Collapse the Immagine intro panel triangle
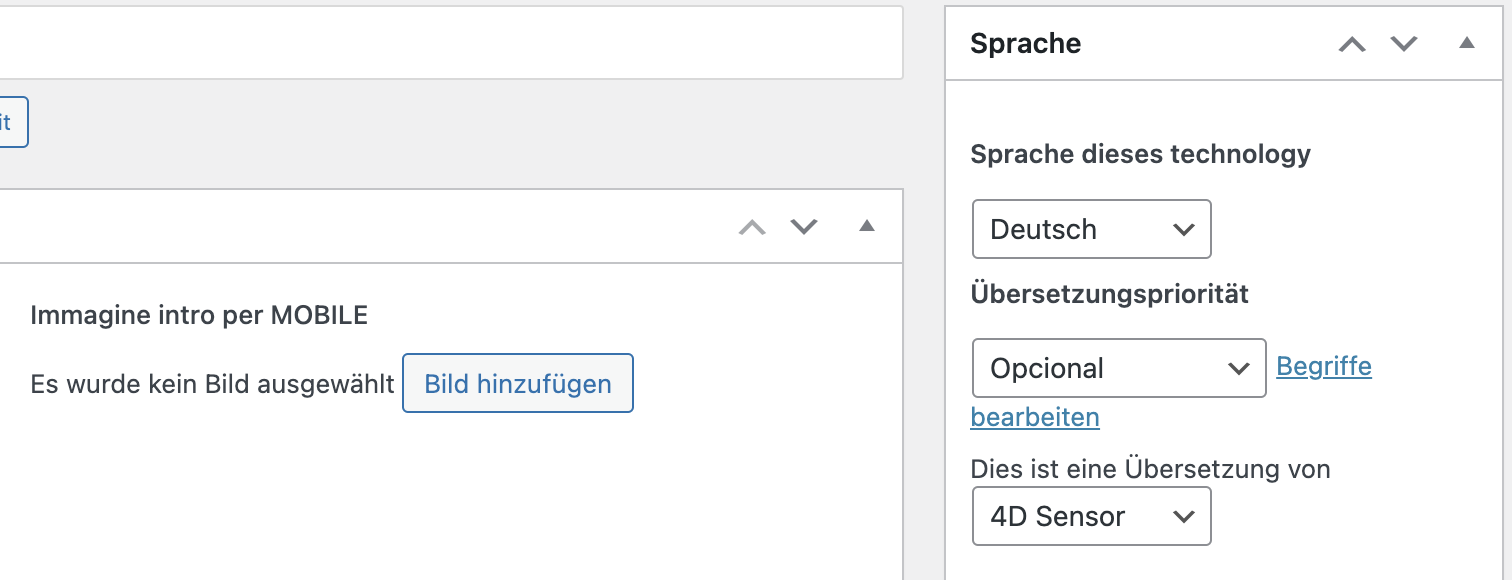1512x580 pixels. click(x=867, y=226)
